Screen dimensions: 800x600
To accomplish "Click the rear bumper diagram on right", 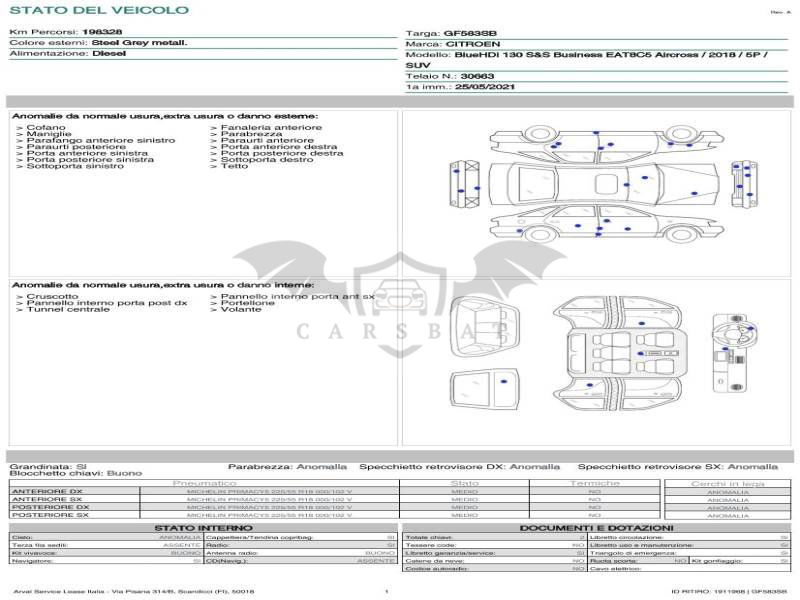I will 742,183.
